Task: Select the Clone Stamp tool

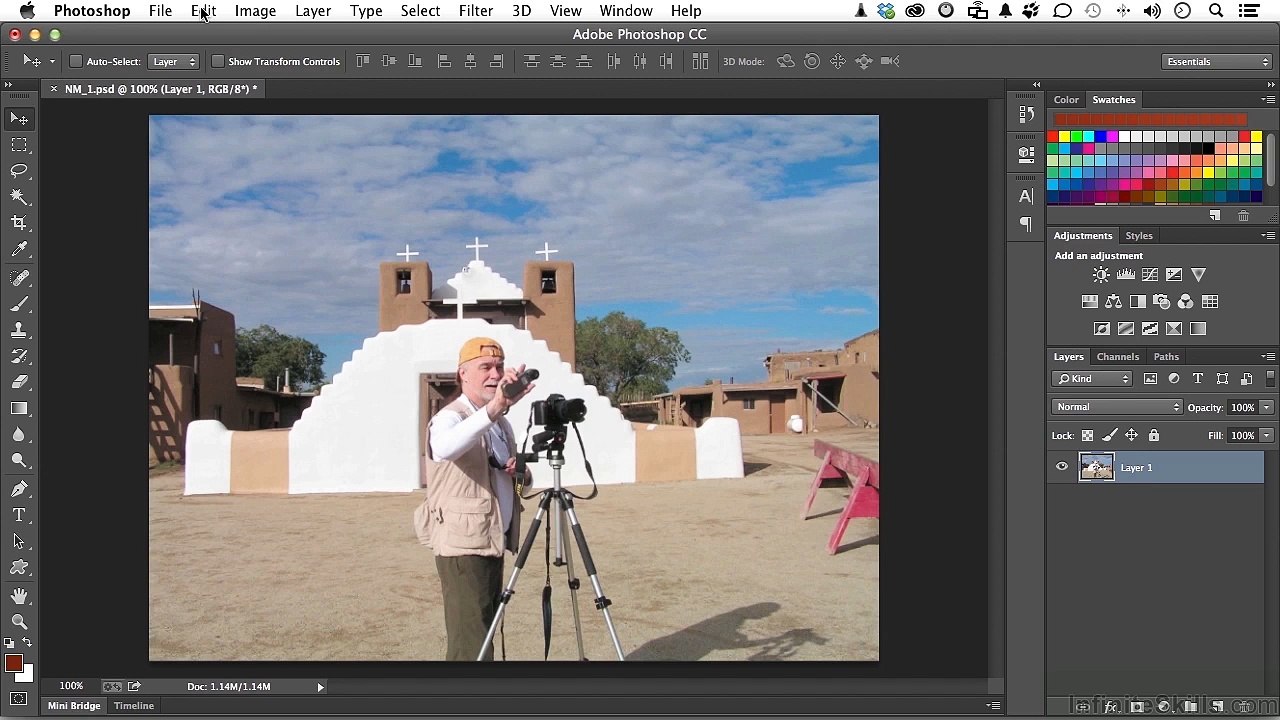Action: click(19, 330)
